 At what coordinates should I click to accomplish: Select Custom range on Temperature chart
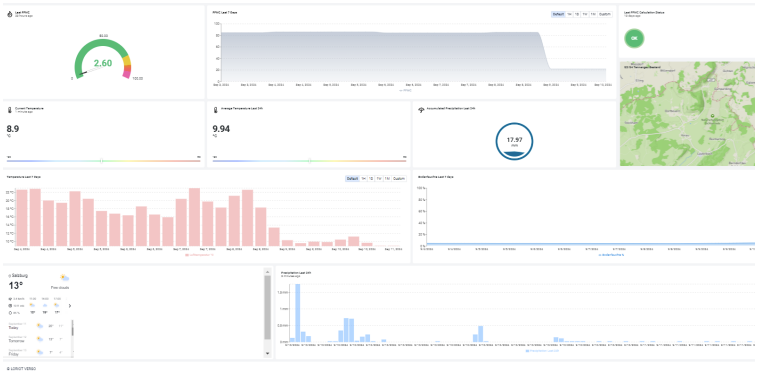(399, 178)
